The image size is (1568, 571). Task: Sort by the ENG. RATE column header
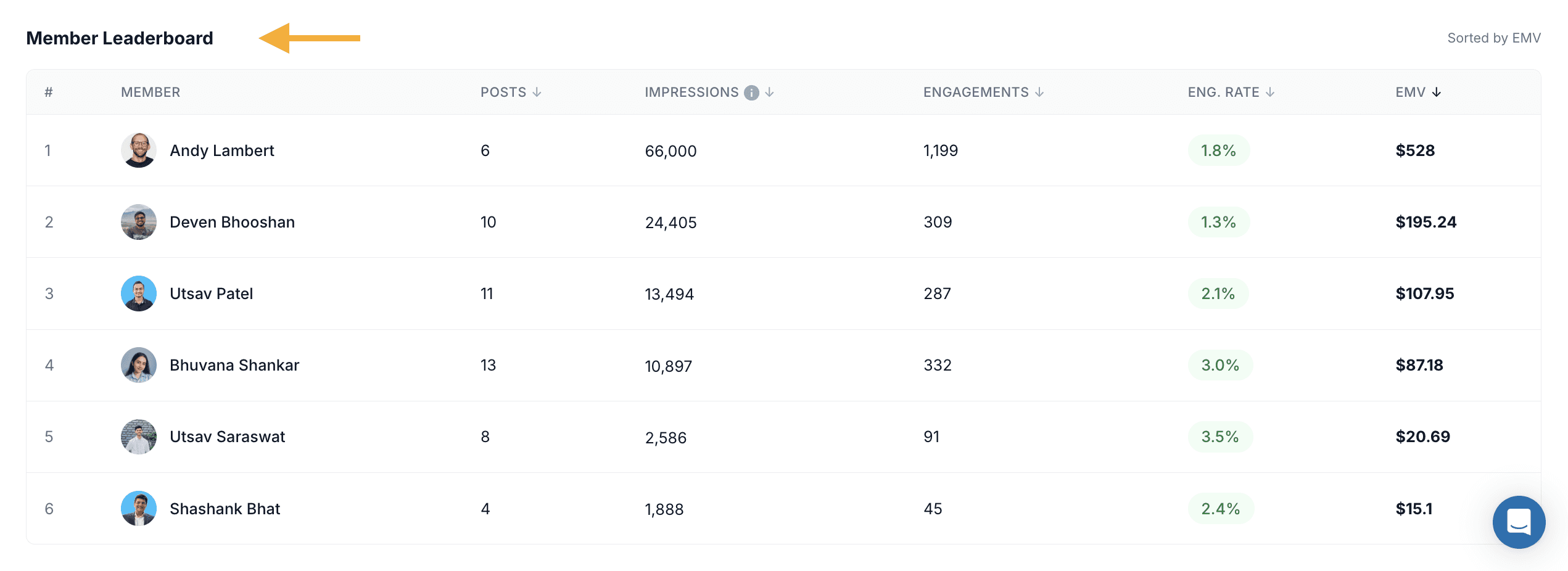[x=1224, y=92]
